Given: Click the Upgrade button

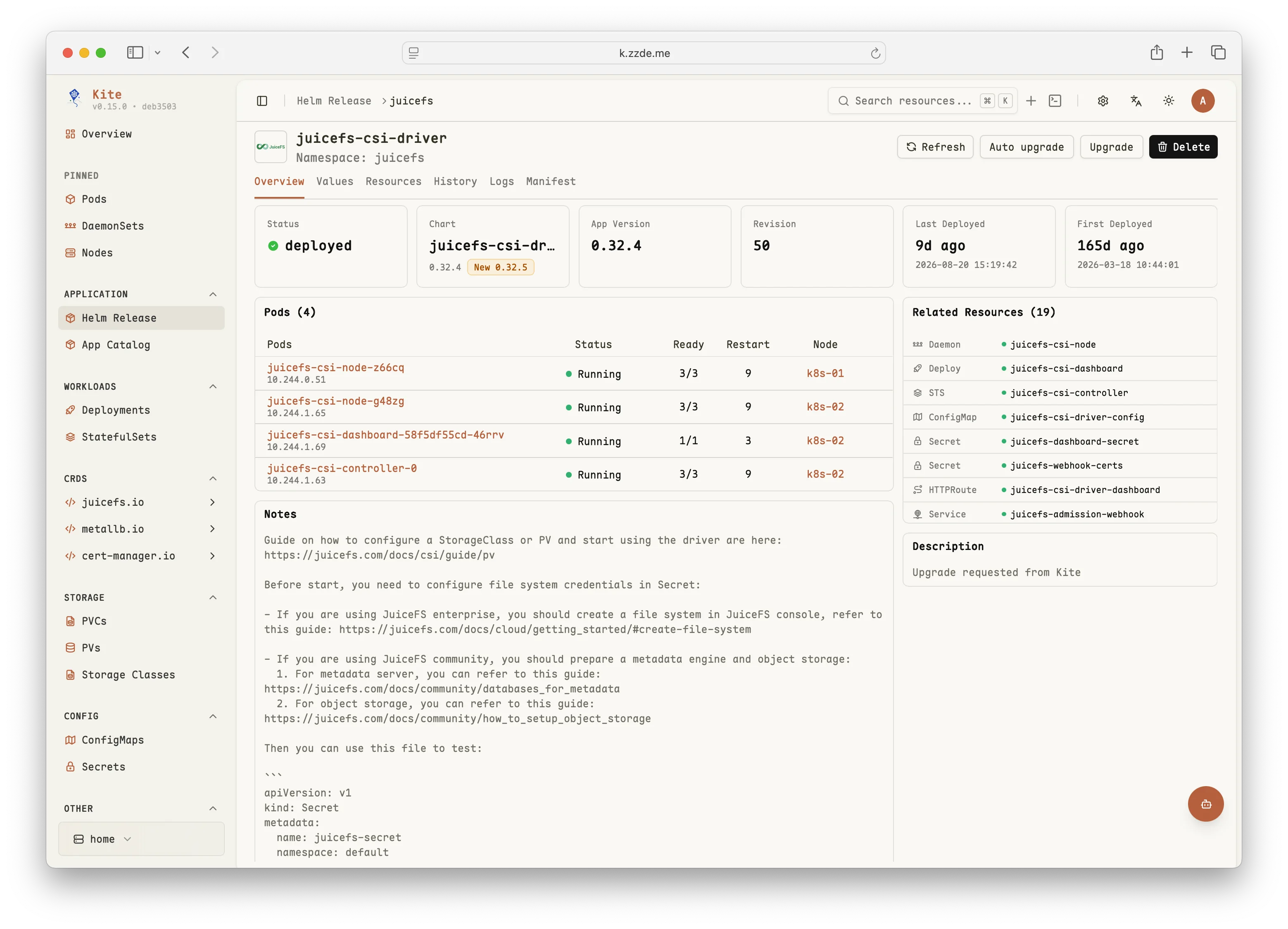Looking at the screenshot, I should (x=1111, y=147).
